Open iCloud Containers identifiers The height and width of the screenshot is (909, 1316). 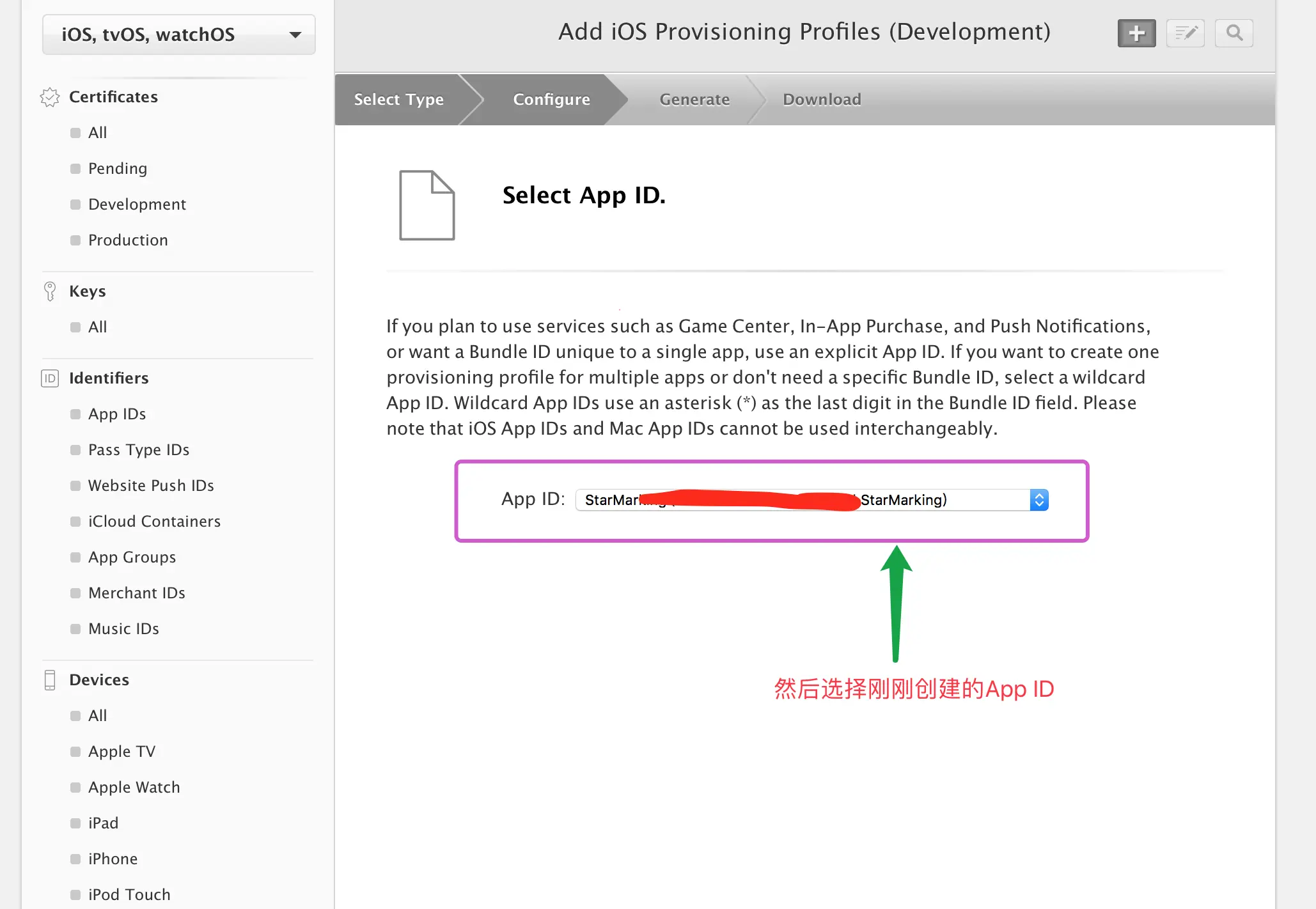click(x=154, y=522)
